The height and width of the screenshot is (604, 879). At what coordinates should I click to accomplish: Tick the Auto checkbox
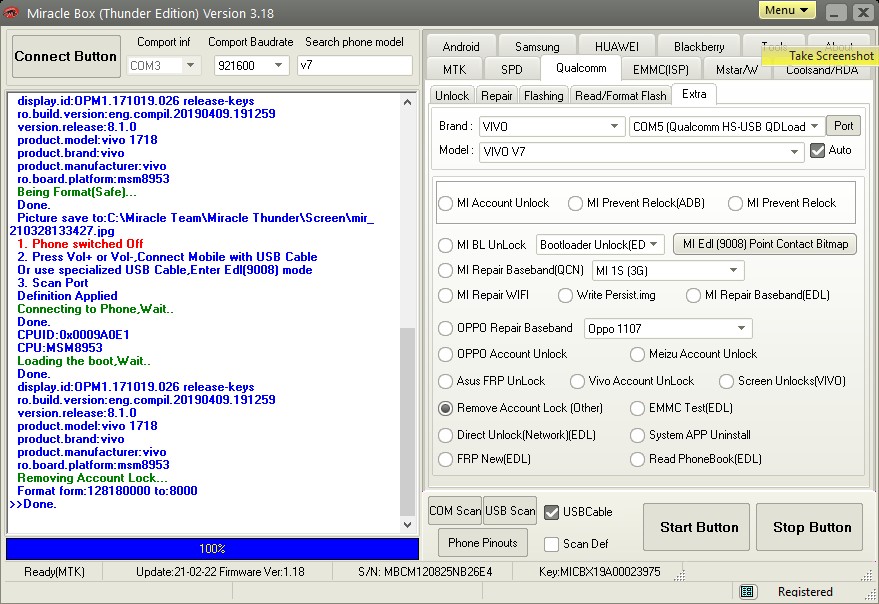pos(817,150)
